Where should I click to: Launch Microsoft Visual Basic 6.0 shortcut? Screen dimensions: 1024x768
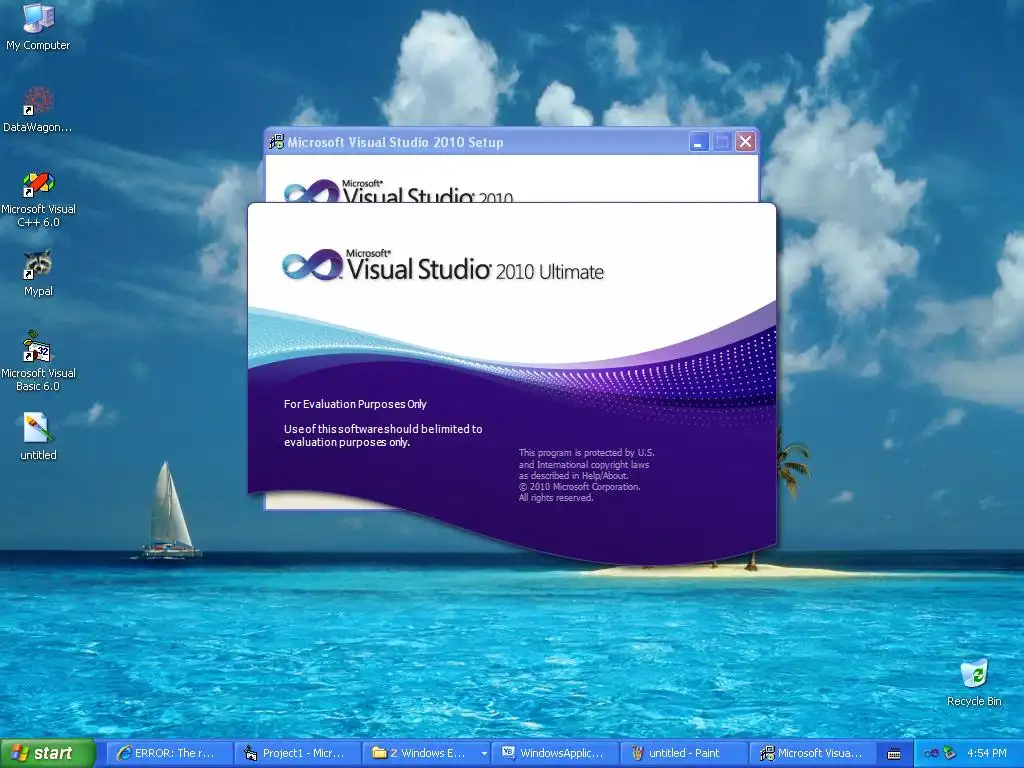[x=38, y=361]
